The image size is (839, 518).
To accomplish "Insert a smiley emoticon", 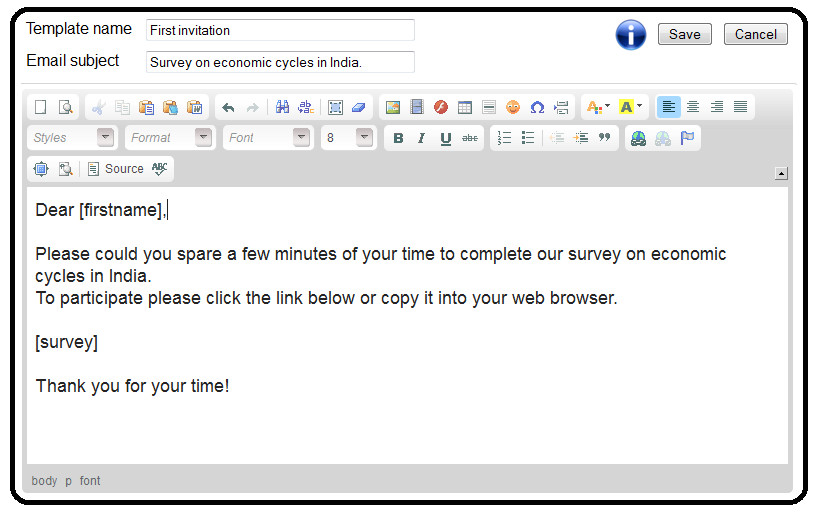I will point(513,107).
